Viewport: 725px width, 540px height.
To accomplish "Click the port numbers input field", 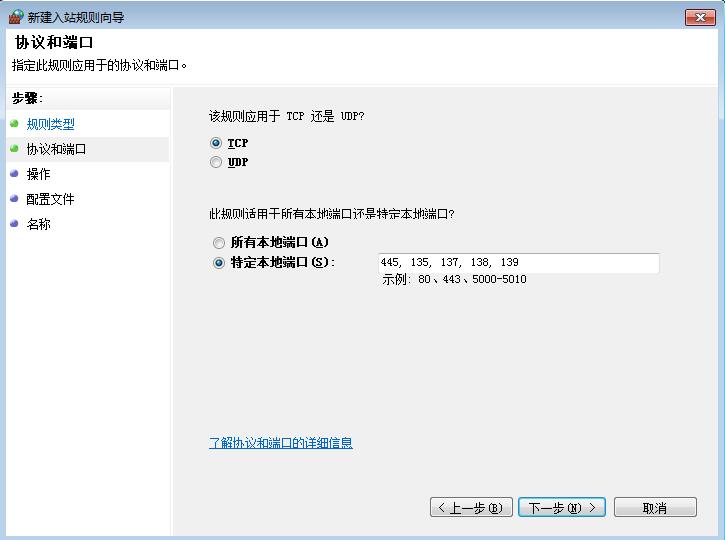I will pos(518,263).
